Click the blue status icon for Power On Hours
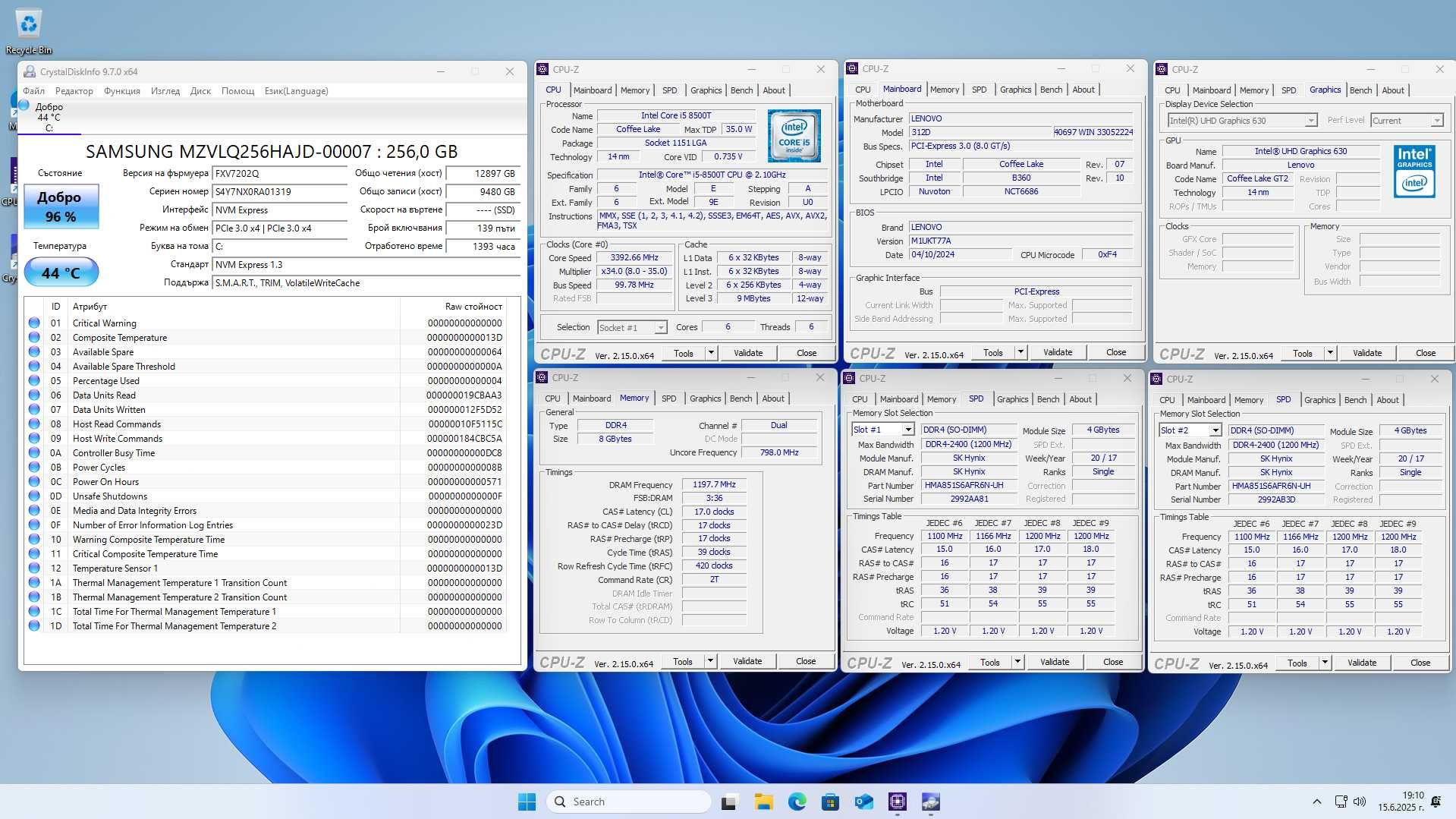The height and width of the screenshot is (819, 1456). pos(34,481)
